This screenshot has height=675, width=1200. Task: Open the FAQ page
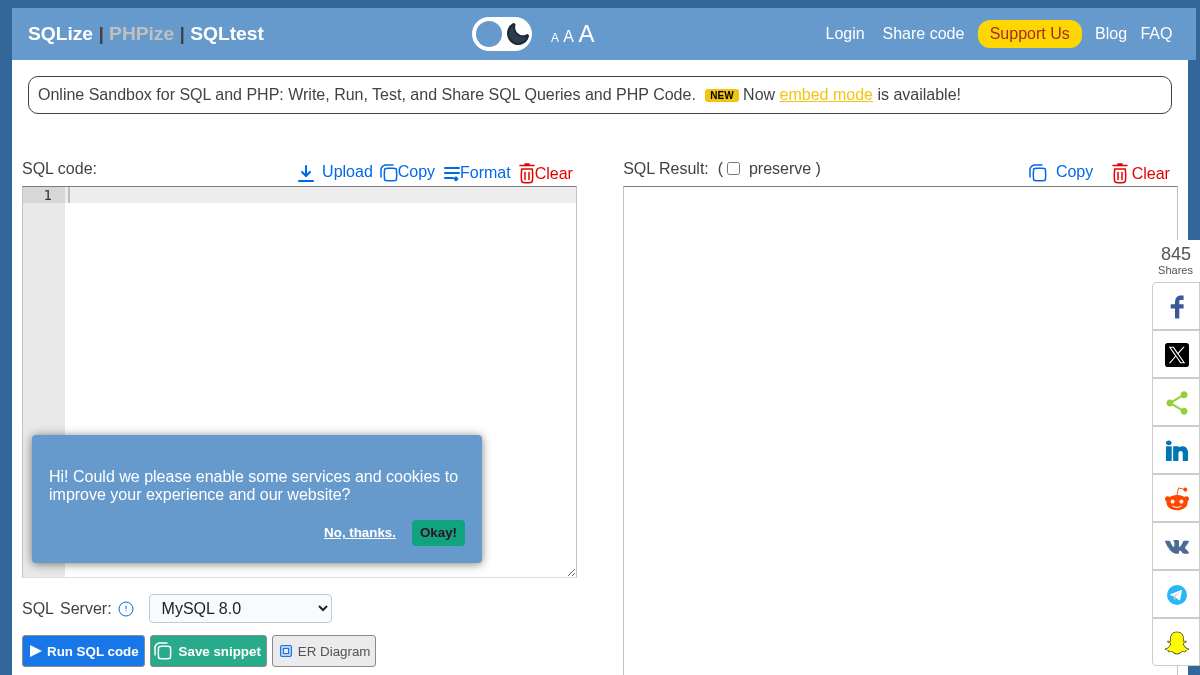[x=1156, y=34]
